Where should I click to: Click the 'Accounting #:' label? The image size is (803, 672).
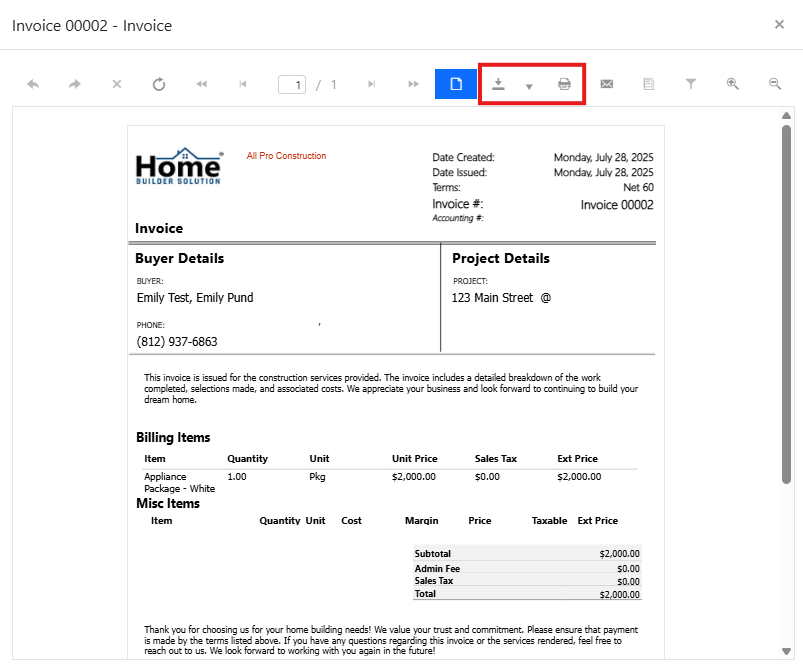[x=457, y=218]
